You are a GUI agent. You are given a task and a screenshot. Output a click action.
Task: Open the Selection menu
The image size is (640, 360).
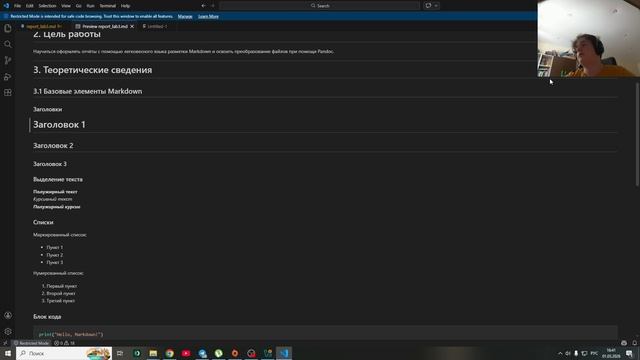pos(47,6)
